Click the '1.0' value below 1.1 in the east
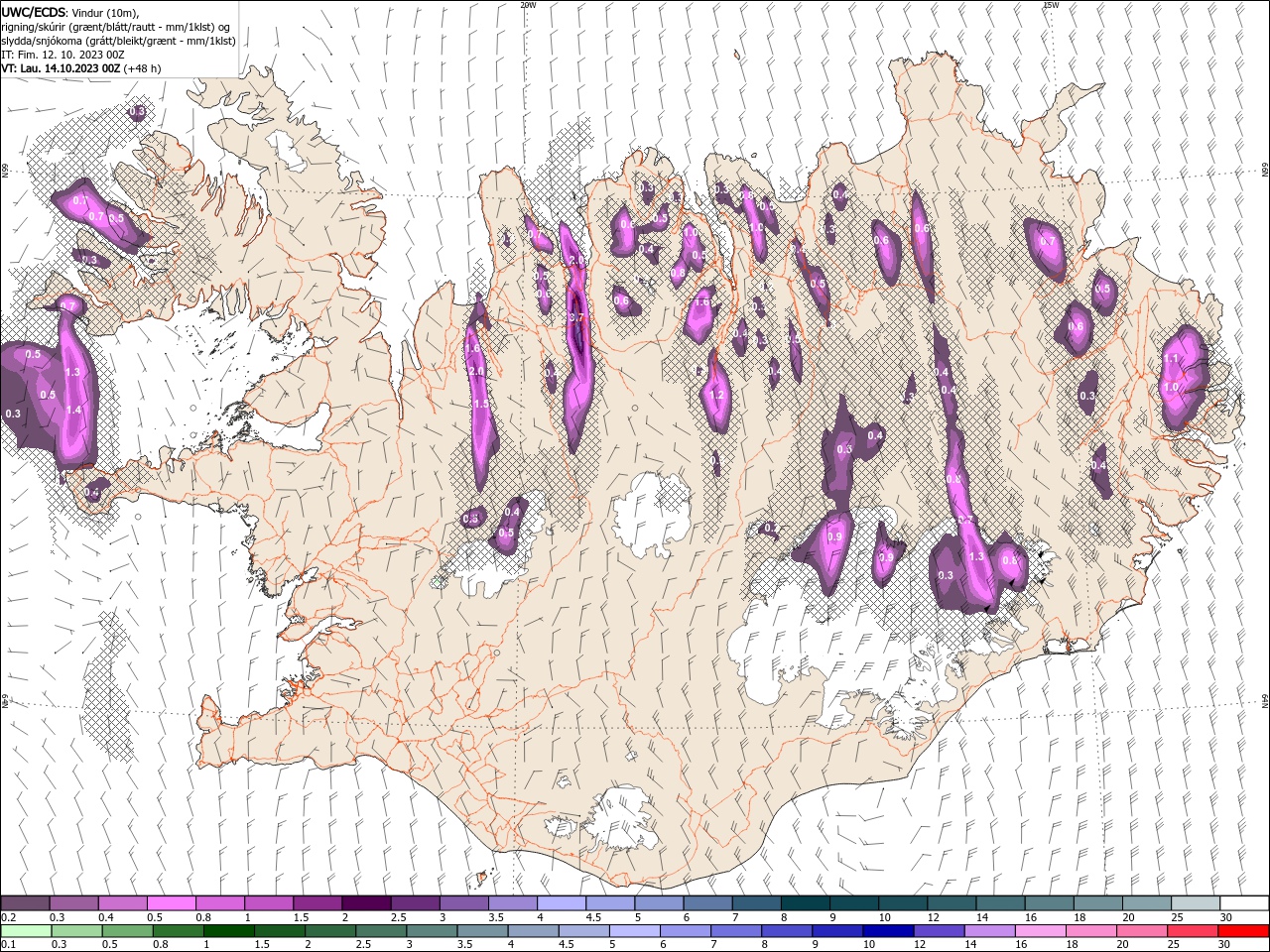 pos(1171,388)
